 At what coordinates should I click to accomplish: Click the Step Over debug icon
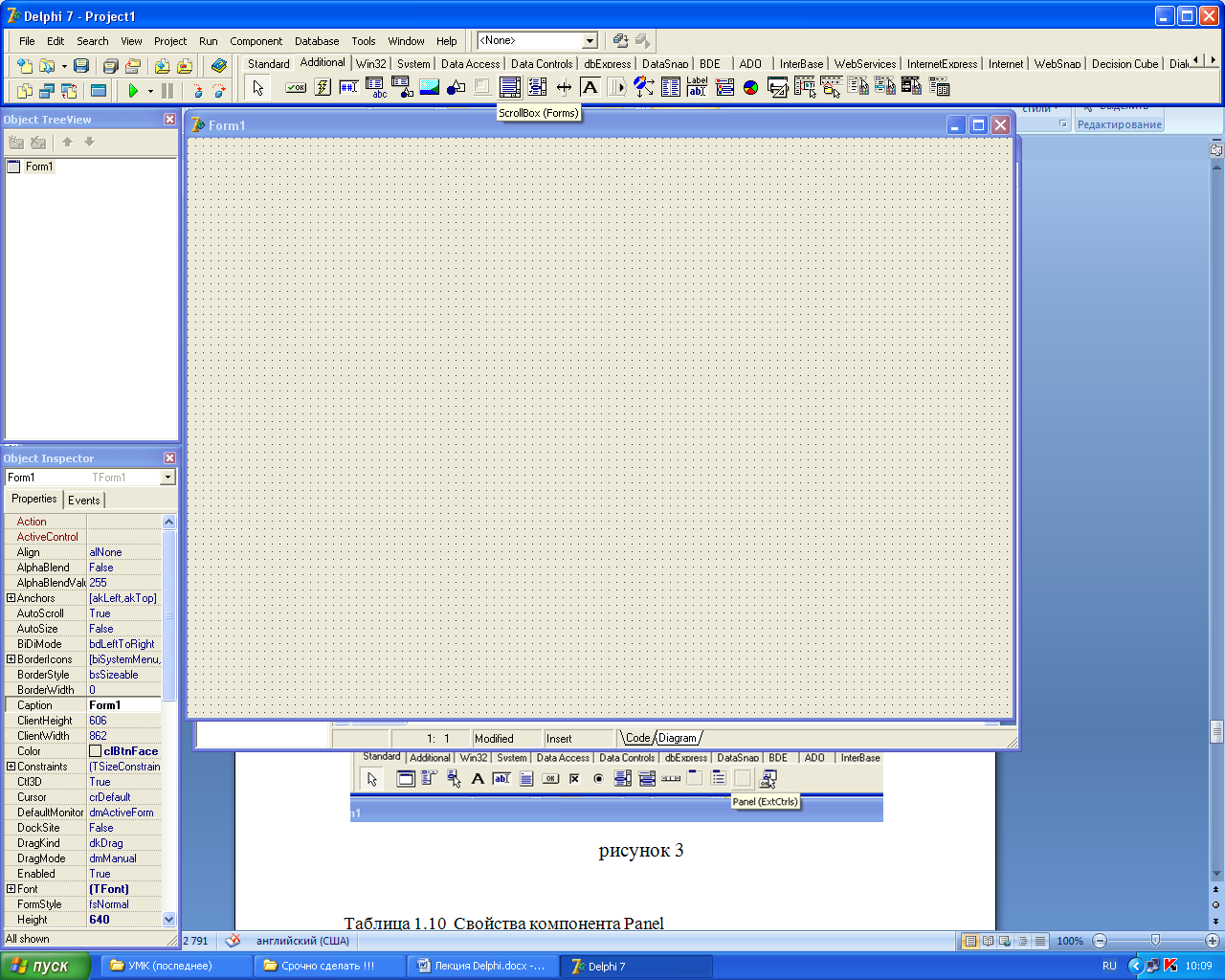tap(219, 91)
